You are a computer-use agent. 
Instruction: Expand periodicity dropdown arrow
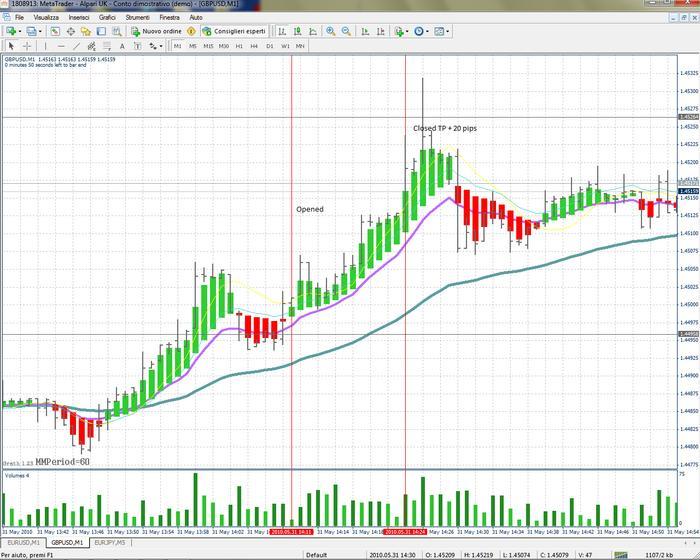point(427,31)
